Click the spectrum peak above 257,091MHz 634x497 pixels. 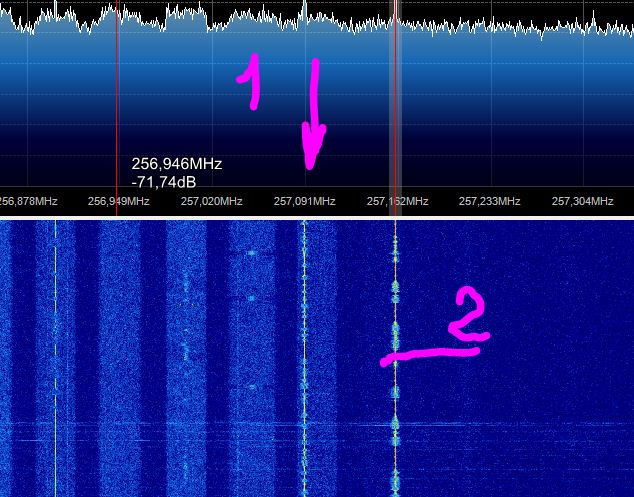click(x=304, y=8)
